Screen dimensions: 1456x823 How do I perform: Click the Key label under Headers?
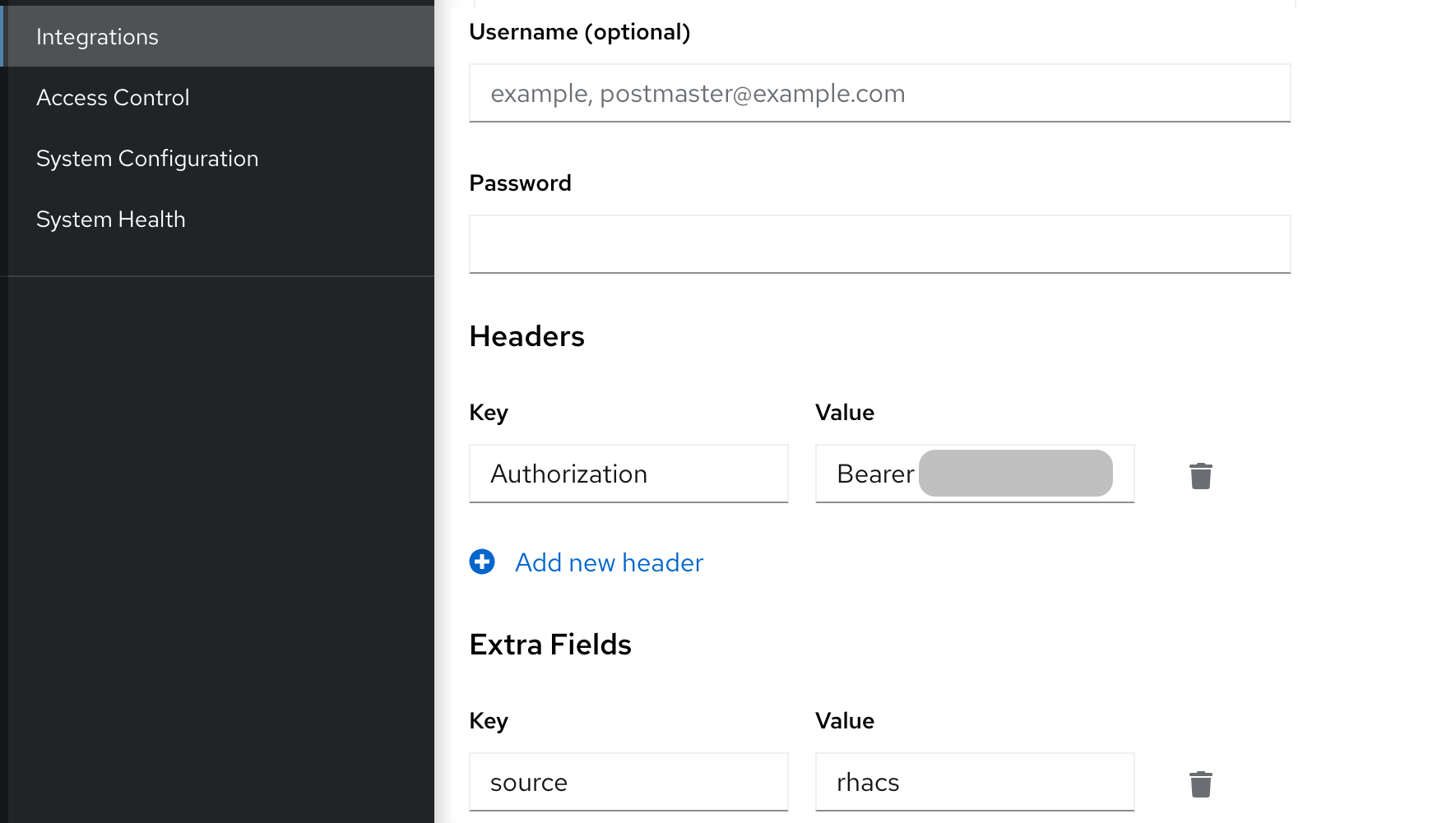click(x=489, y=413)
